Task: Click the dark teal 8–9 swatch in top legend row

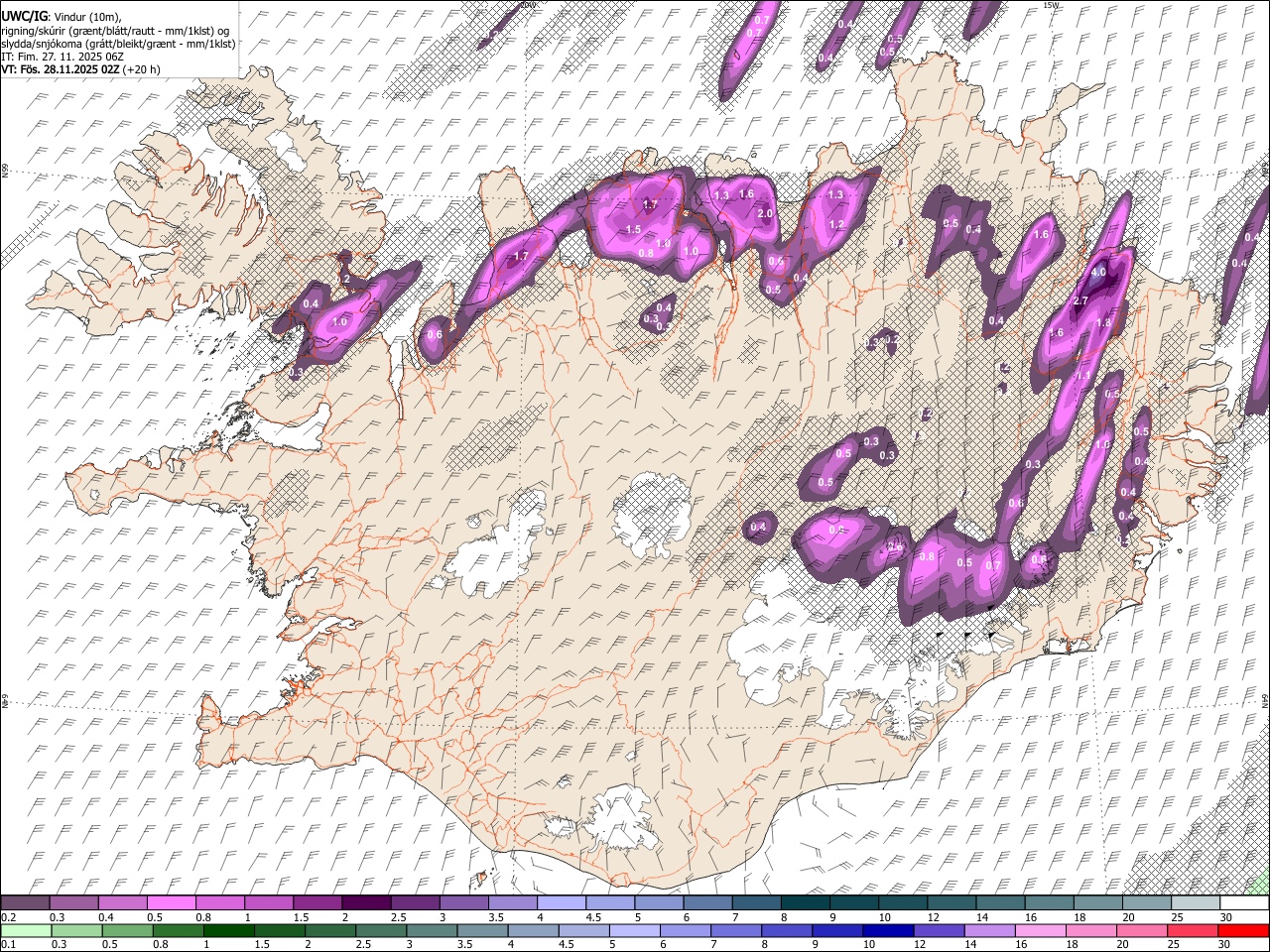Action: point(805,903)
